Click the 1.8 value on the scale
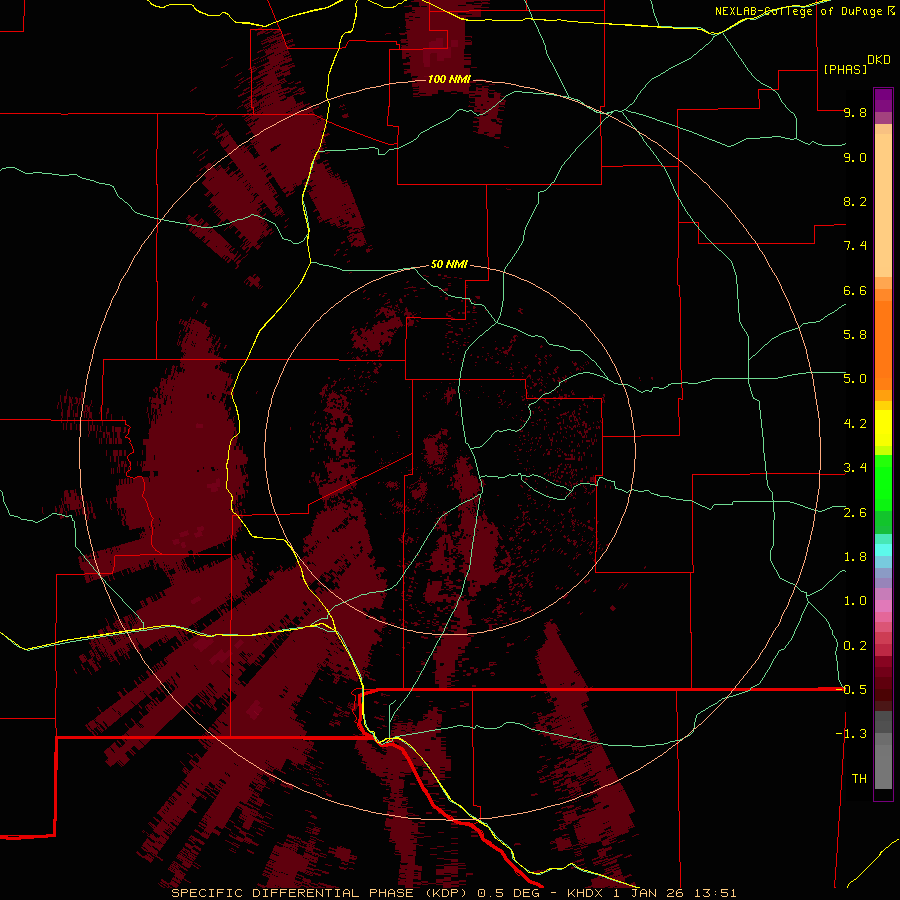900x900 pixels. point(855,557)
